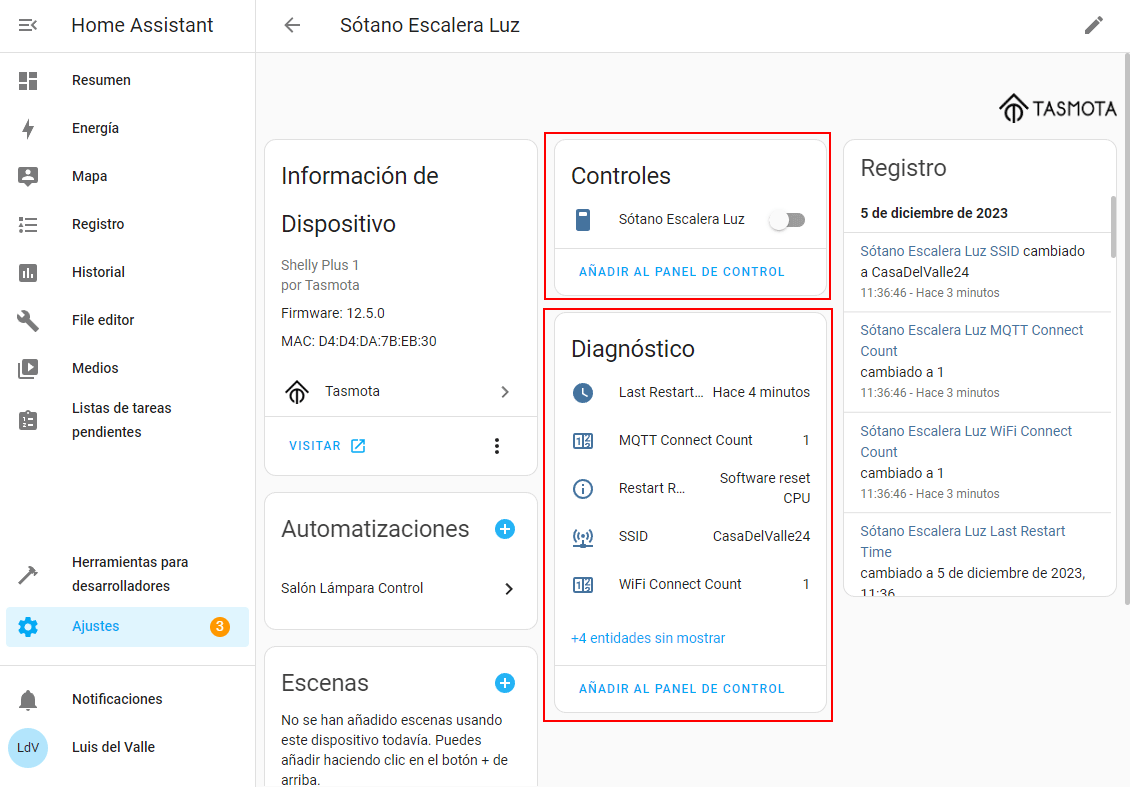This screenshot has width=1130, height=787.
Task: Open the SSID diagnostic entity row
Action: pyautogui.click(x=690, y=536)
